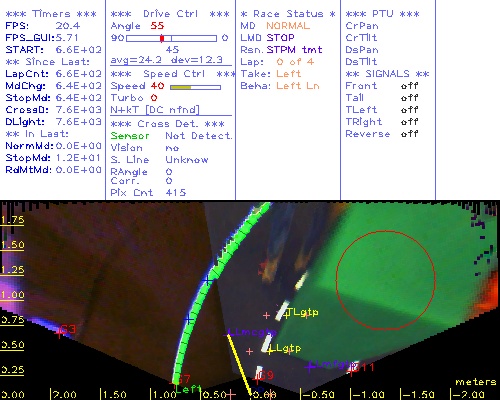Click the 1.00 vertical axis tick label
The width and height of the screenshot is (500, 400).
12,295
